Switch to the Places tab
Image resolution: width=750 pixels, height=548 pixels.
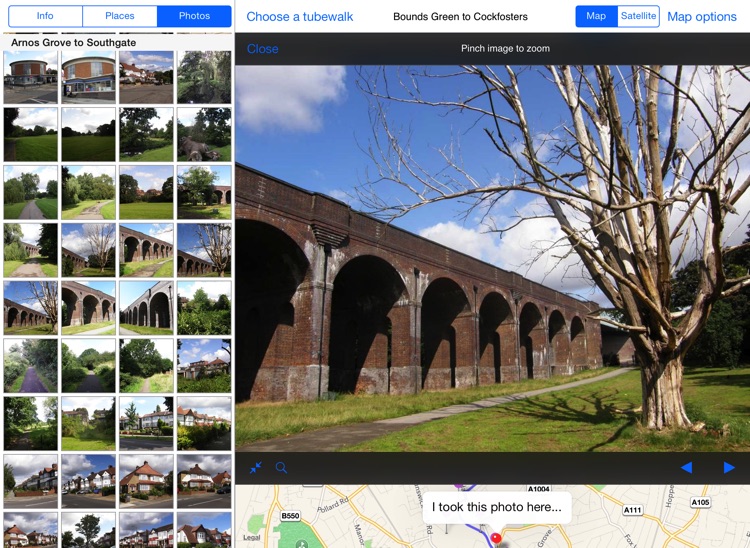click(x=120, y=16)
